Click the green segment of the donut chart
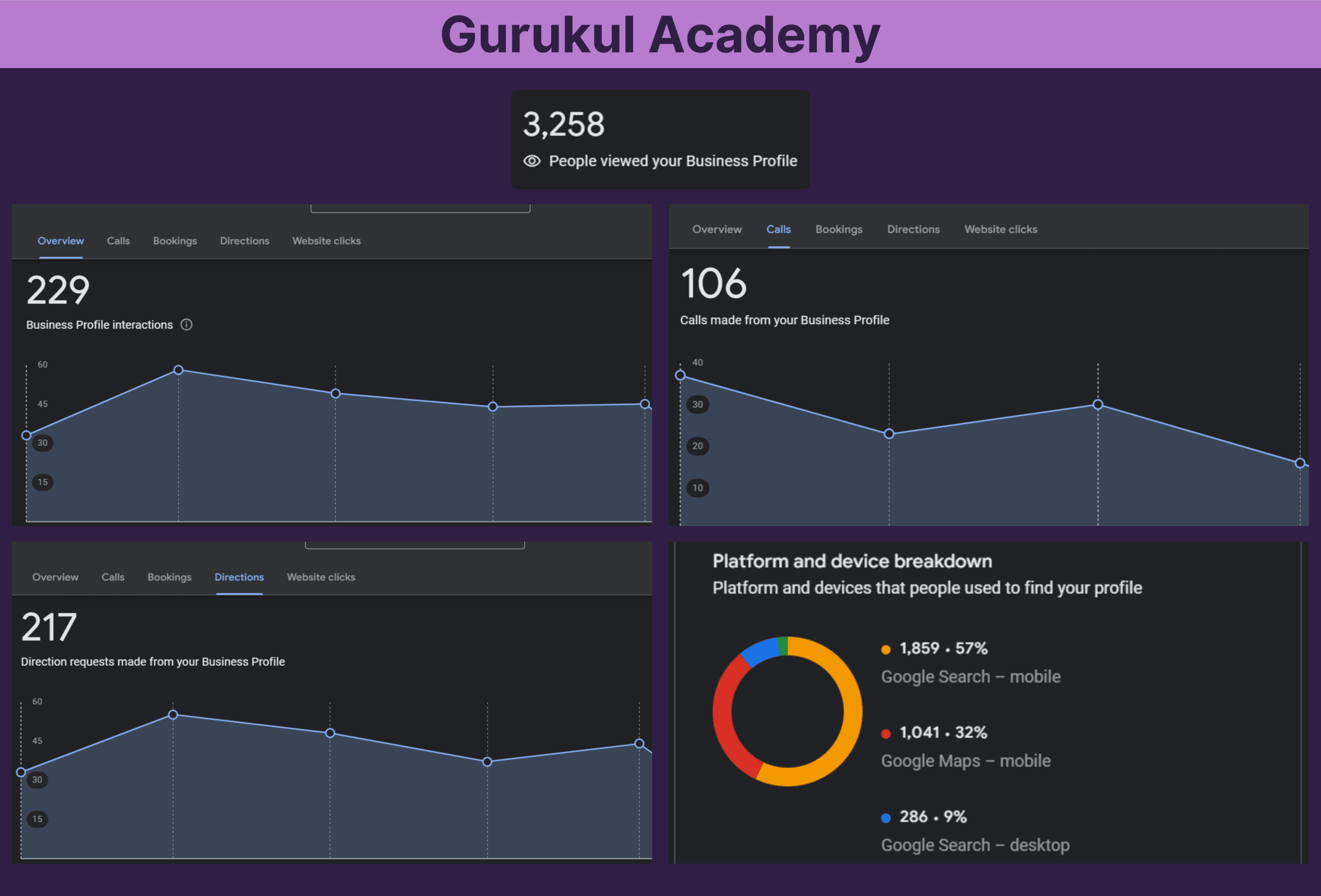Image resolution: width=1321 pixels, height=896 pixels. (783, 646)
